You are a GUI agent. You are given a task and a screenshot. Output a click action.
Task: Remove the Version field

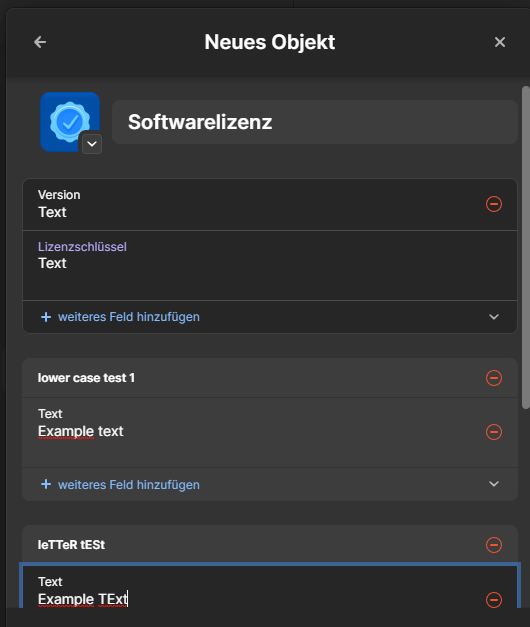click(494, 204)
